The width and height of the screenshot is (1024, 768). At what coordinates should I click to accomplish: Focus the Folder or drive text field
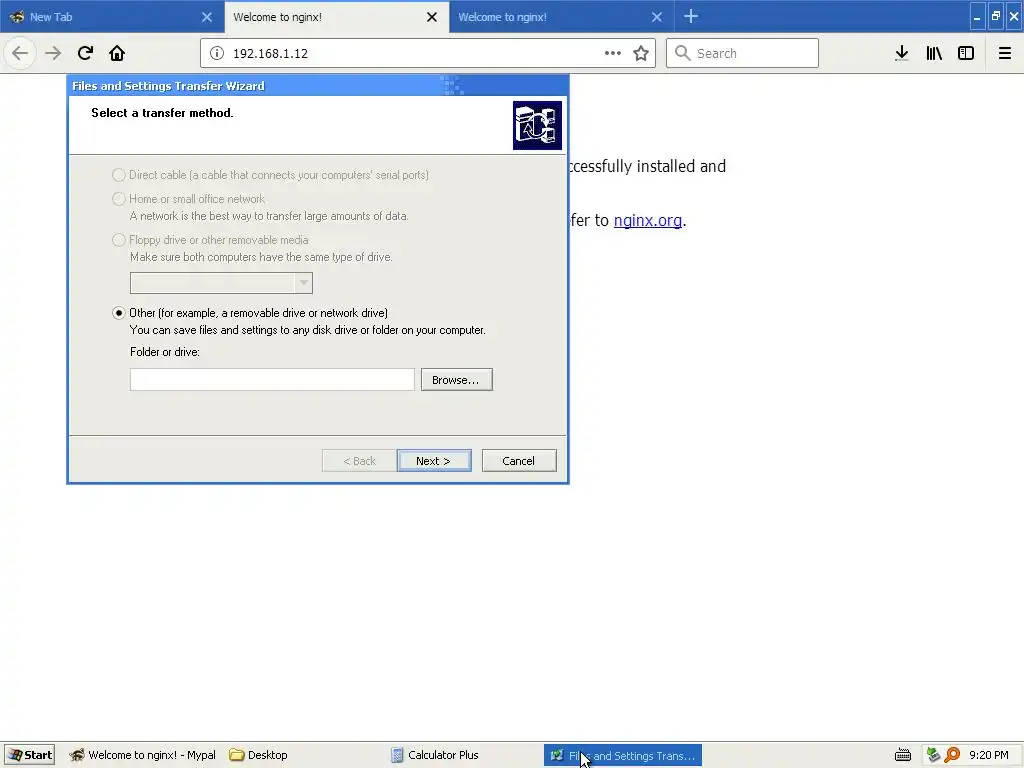click(272, 380)
